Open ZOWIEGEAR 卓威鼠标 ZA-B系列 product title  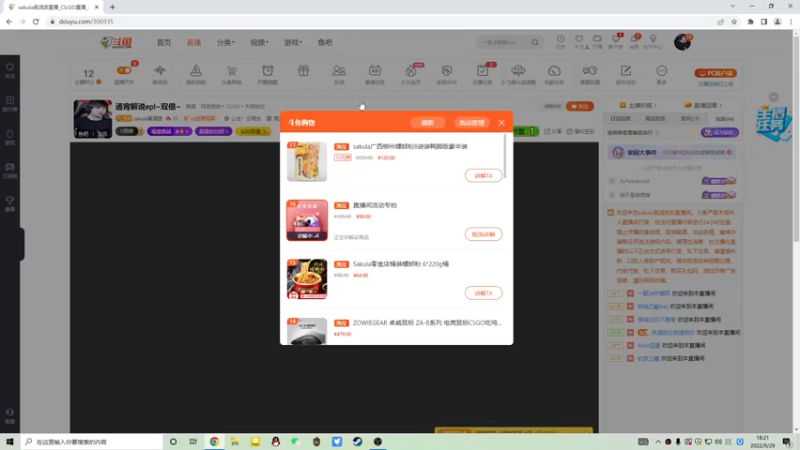pyautogui.click(x=427, y=322)
